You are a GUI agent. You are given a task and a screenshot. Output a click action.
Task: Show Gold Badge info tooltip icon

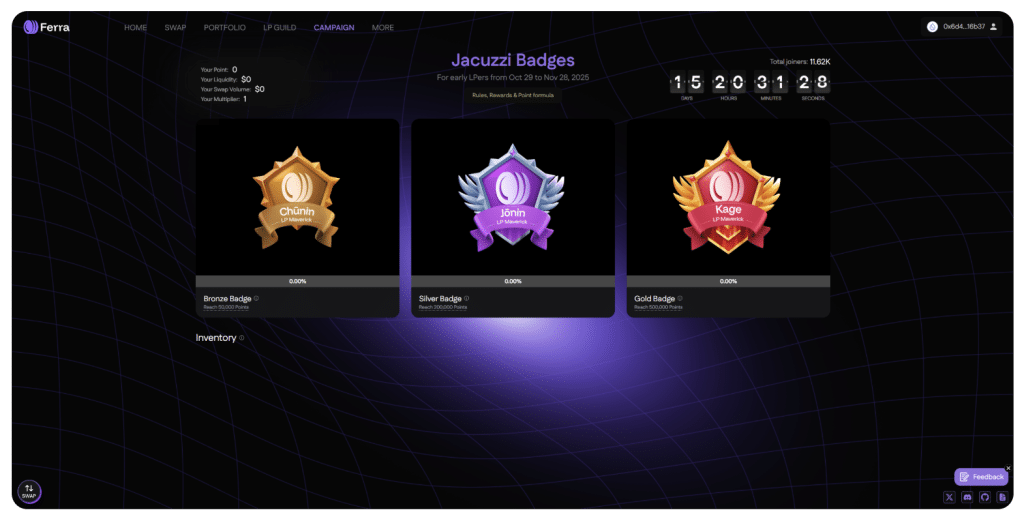coord(680,298)
